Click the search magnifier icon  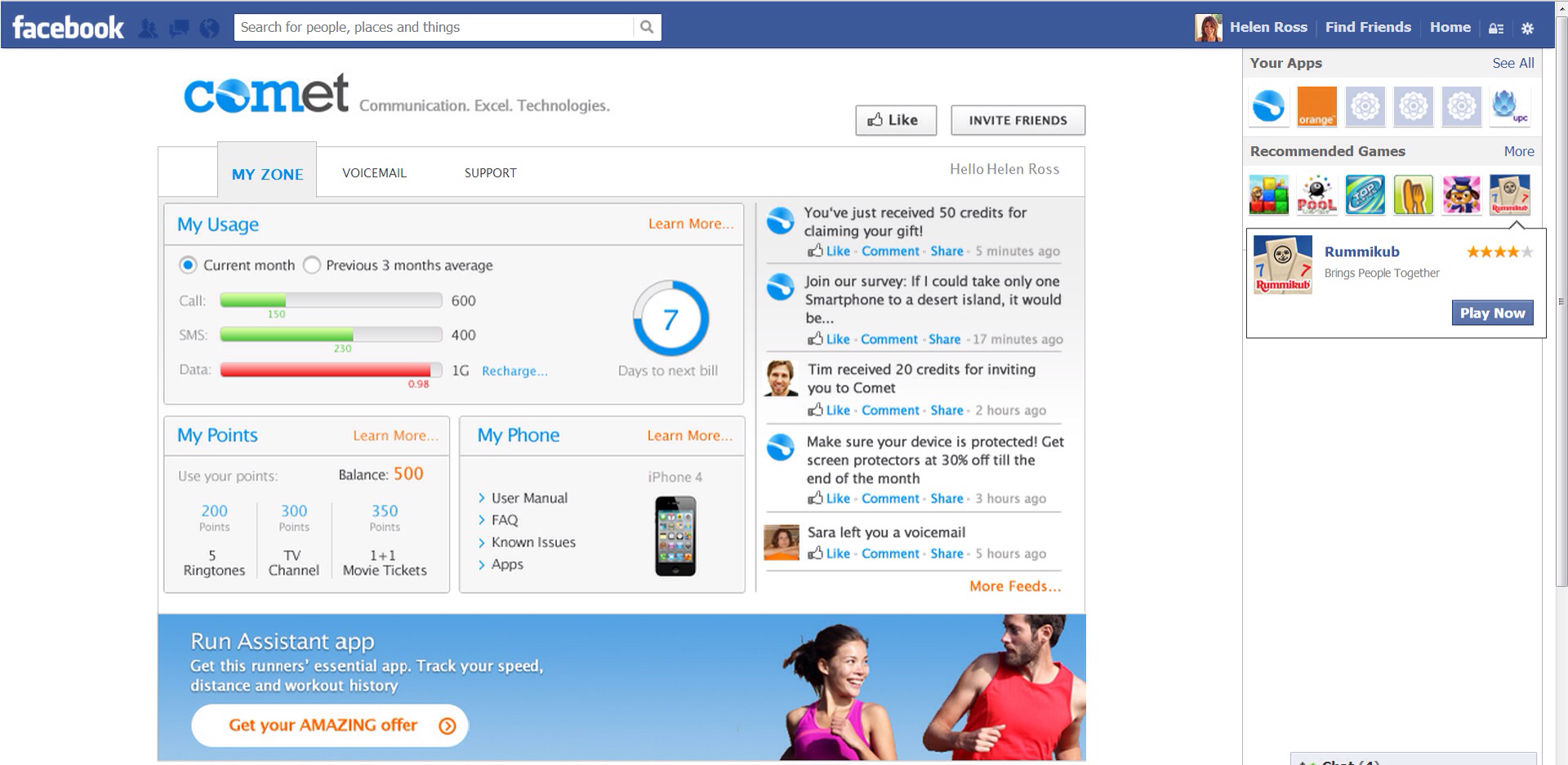[x=647, y=27]
